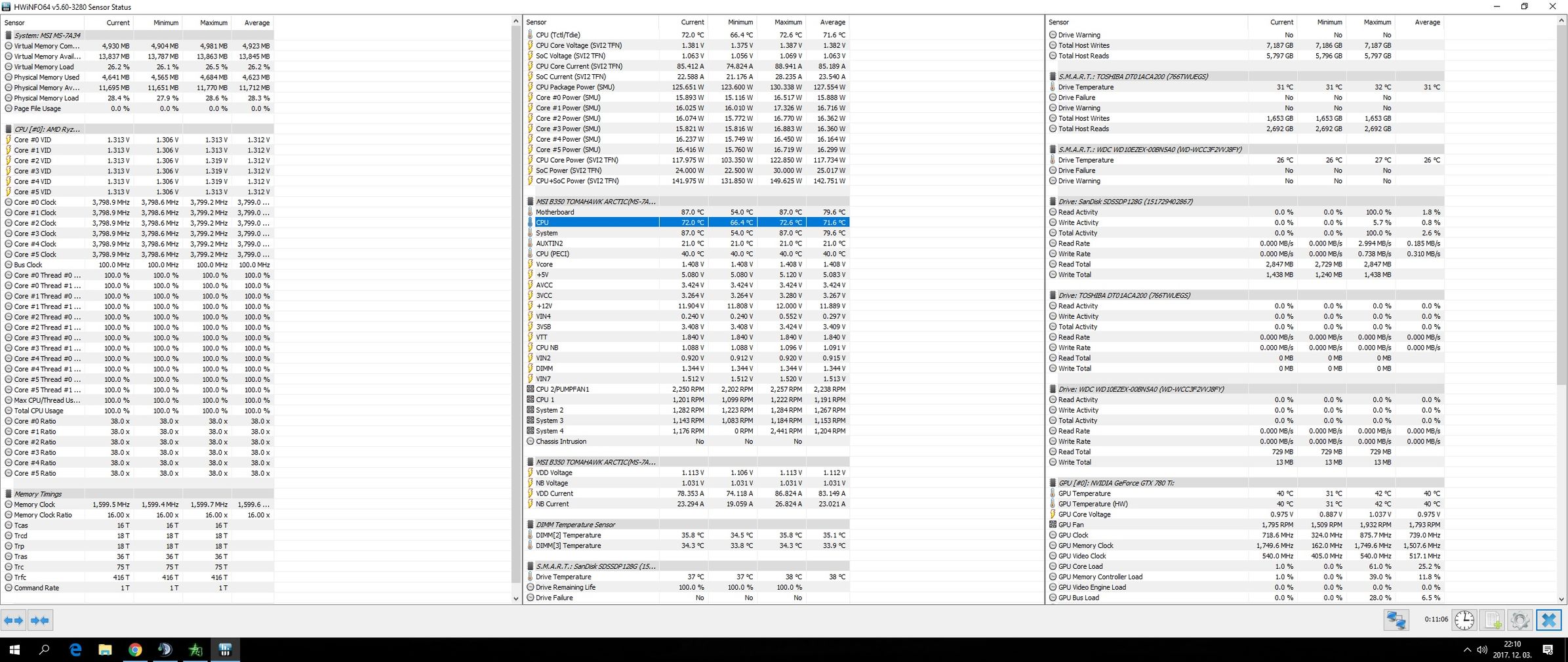This screenshot has height=662, width=1568.
Task: Select the 'DIMM[2] Temperature' row
Action: pos(687,535)
